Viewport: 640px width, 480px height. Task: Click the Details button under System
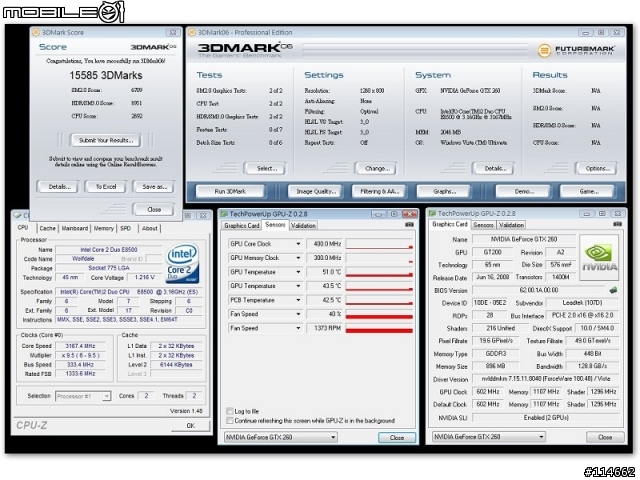click(x=495, y=168)
